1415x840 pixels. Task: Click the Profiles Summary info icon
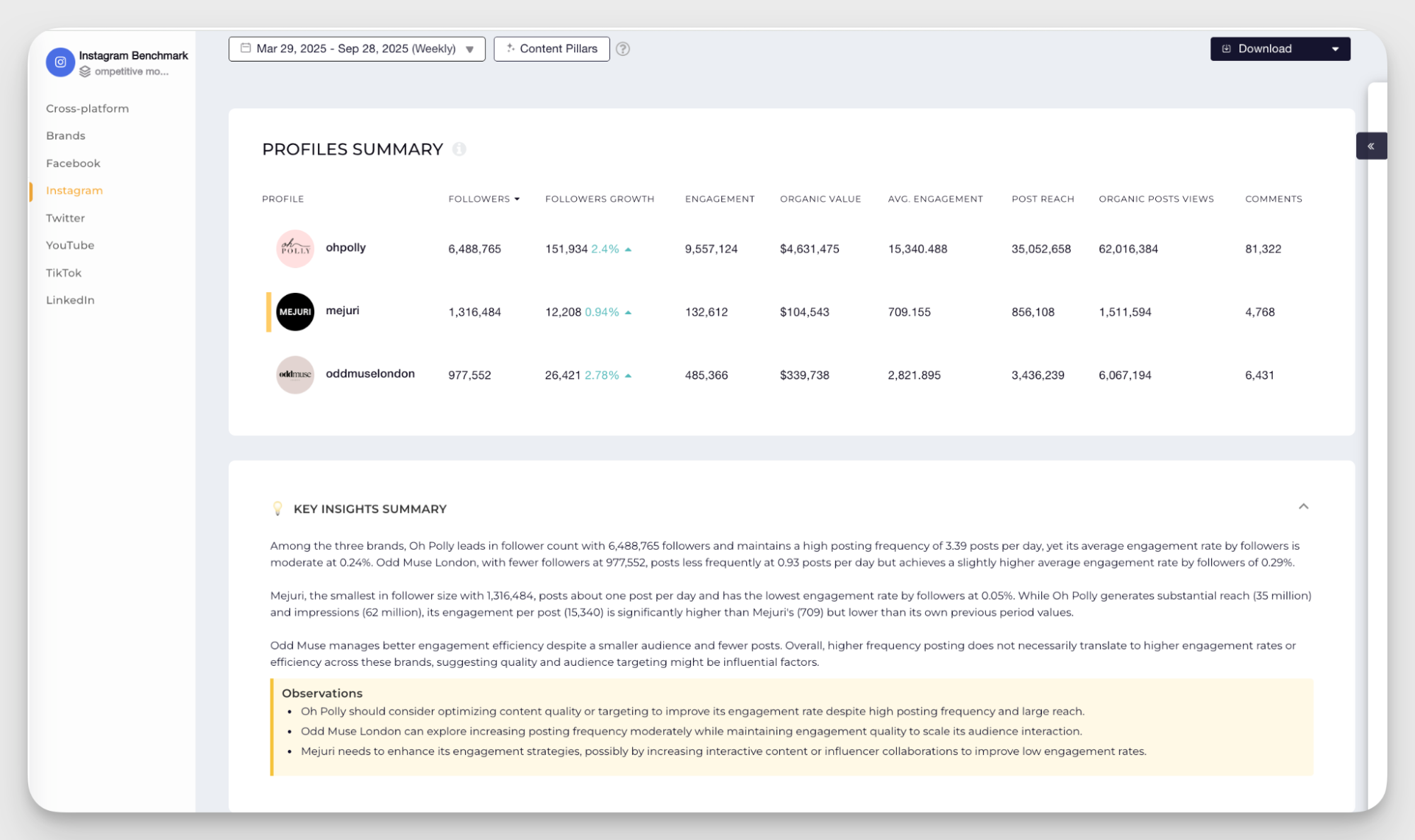[459, 149]
